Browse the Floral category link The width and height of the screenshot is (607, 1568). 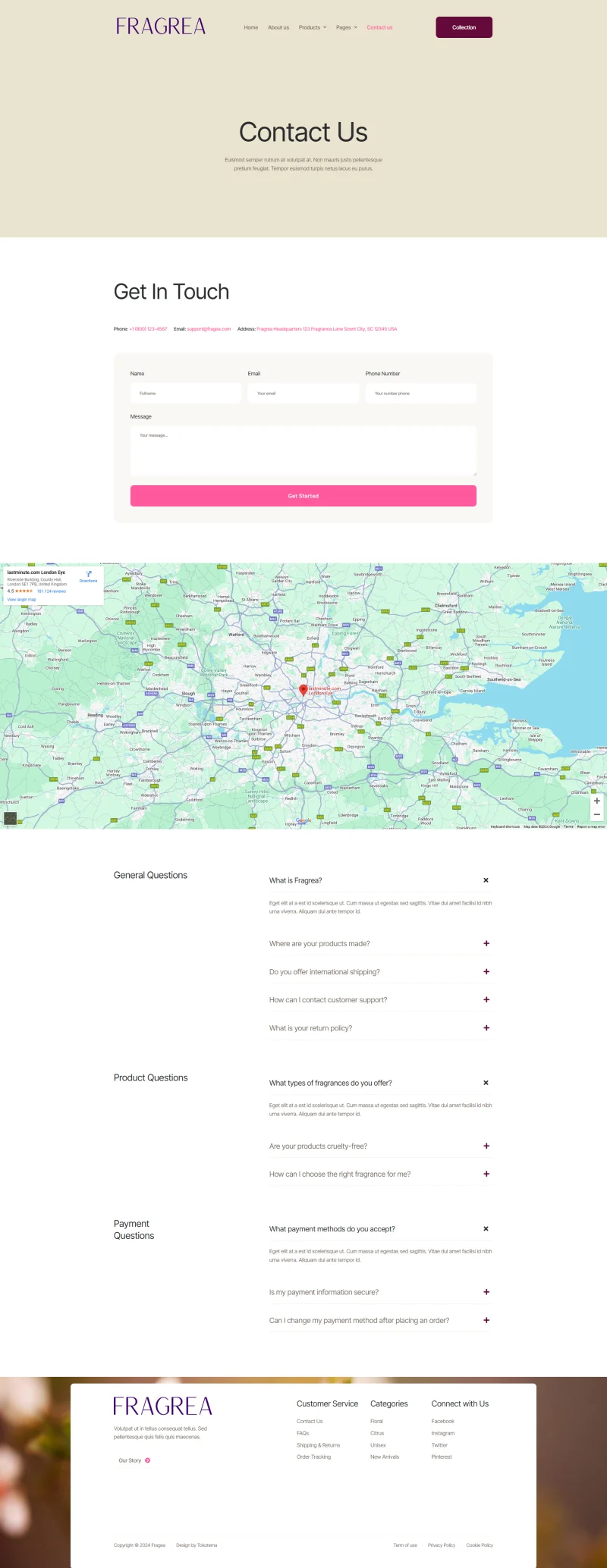(377, 1422)
